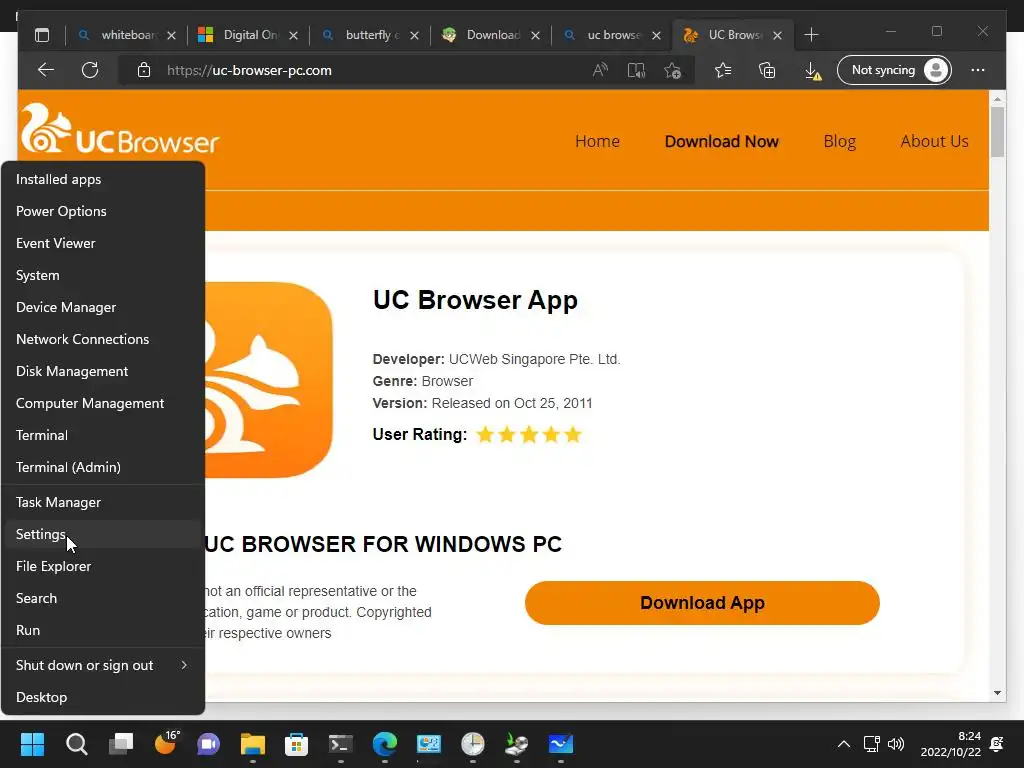Close the Digital Online tab
This screenshot has width=1024, height=768.
click(x=293, y=35)
